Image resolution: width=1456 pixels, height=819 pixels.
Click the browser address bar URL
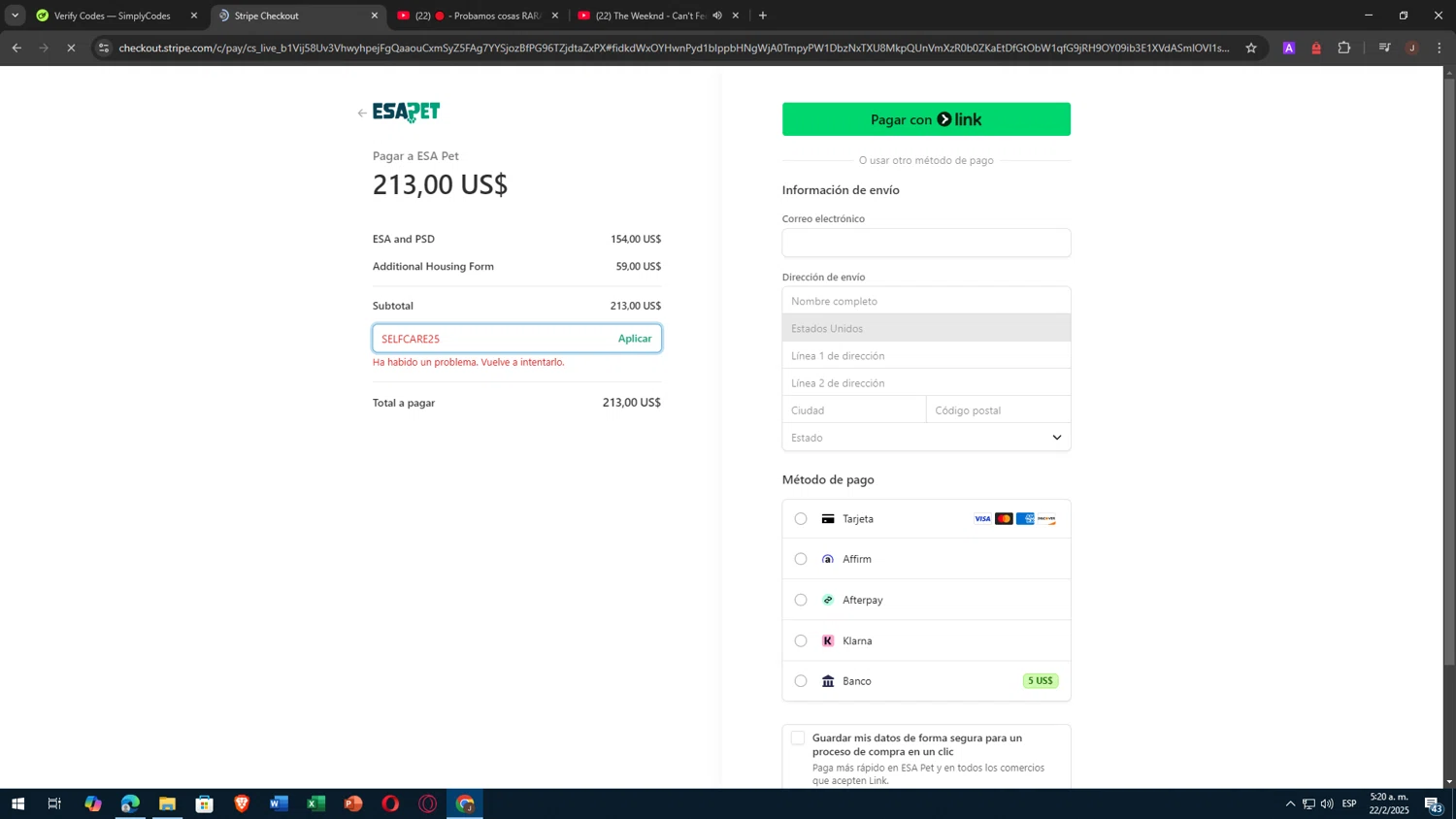(x=674, y=48)
